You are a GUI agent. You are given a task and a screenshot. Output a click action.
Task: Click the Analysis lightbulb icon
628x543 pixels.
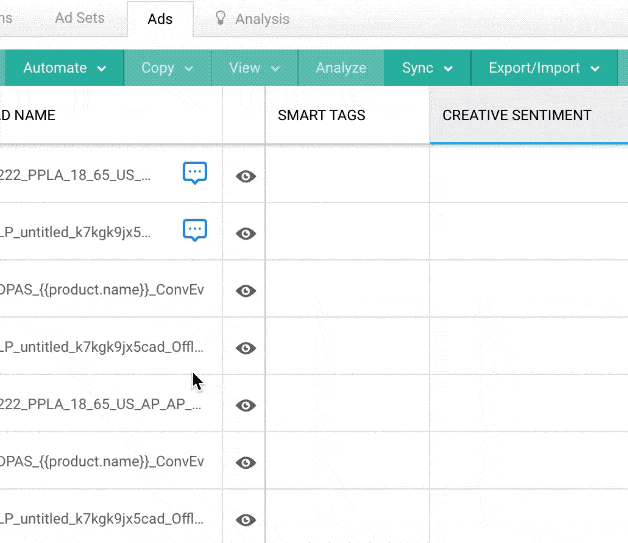220,18
